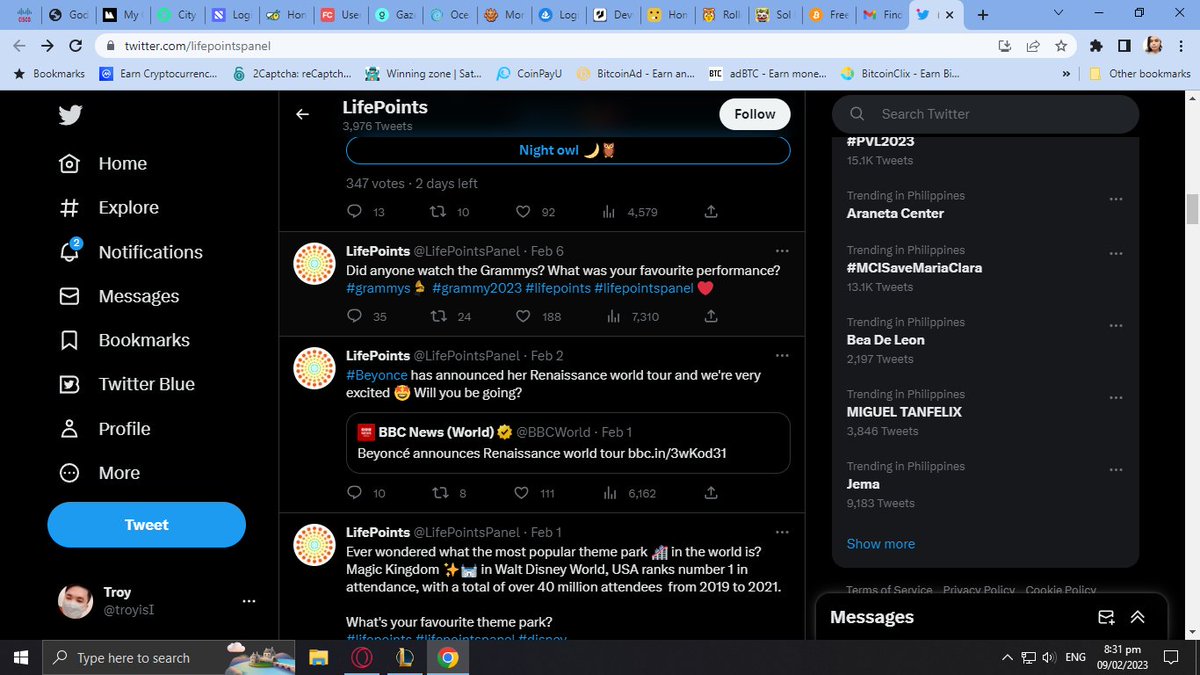Click the Twitter bird logo in sidebar
The height and width of the screenshot is (675, 1200).
click(x=70, y=115)
